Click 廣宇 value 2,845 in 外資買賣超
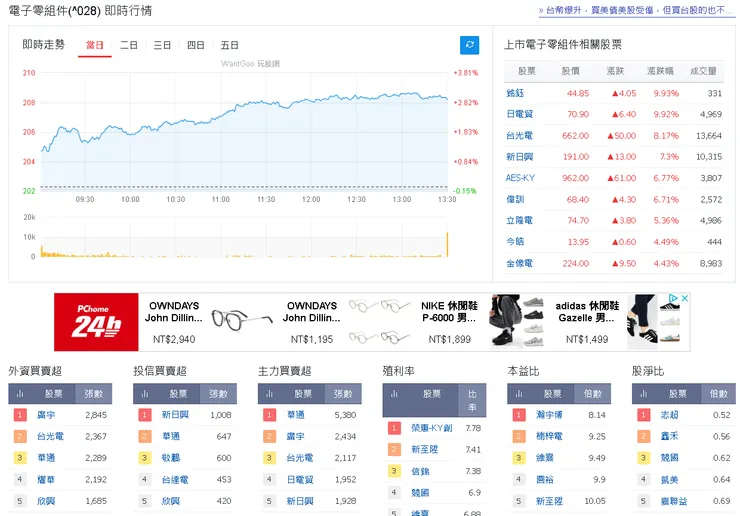The height and width of the screenshot is (516, 740). point(96,415)
